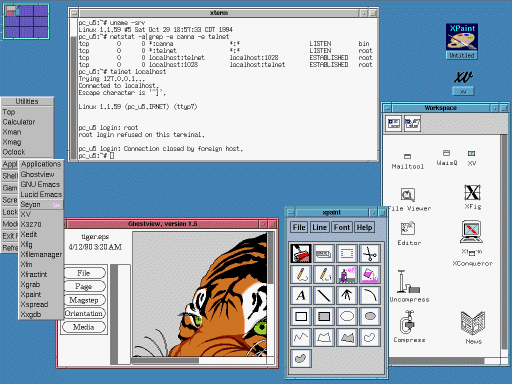
Task: Select the unfilled rectangle shape tool
Action: (x=301, y=316)
